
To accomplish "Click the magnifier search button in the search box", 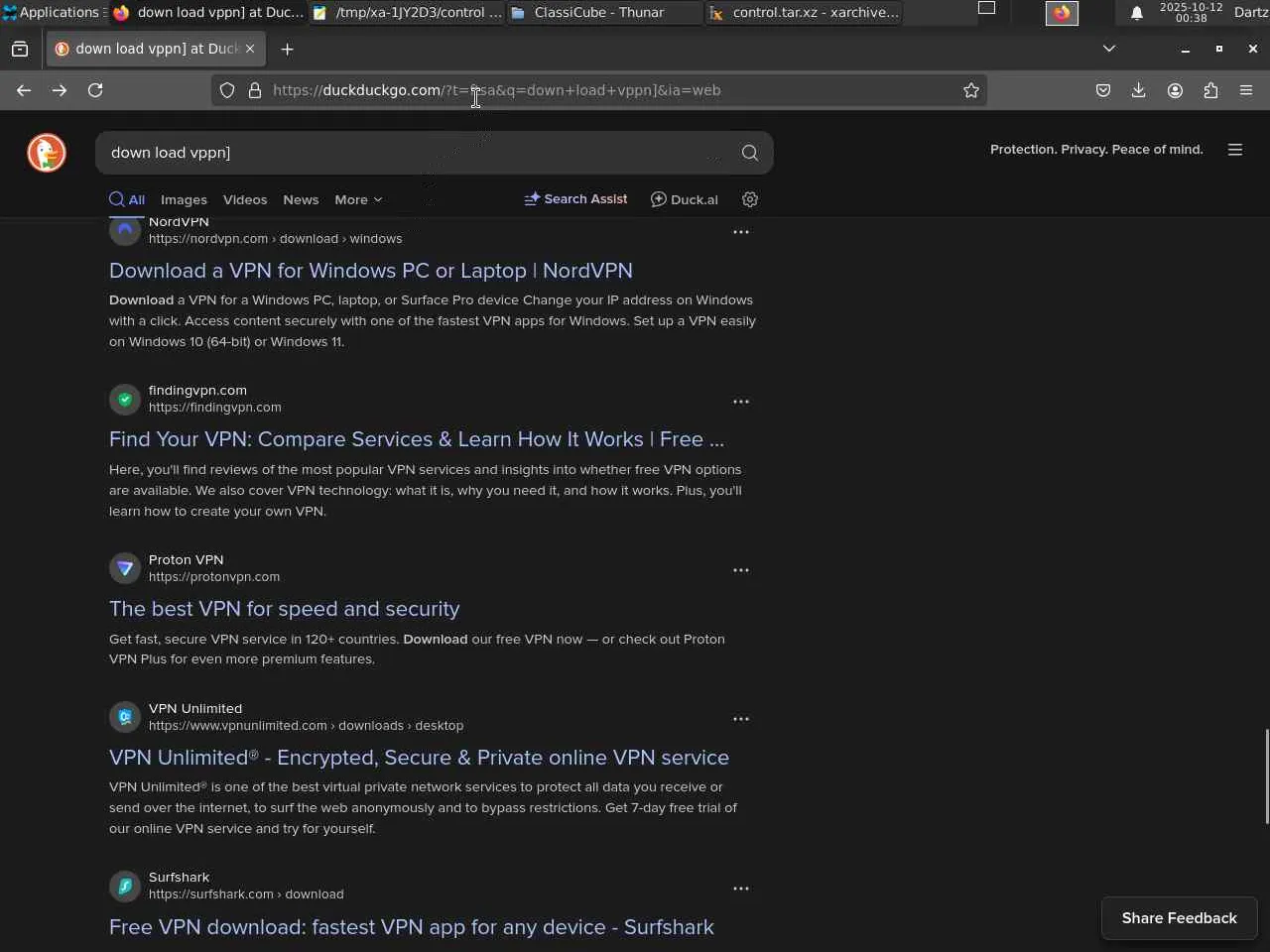I will (750, 153).
